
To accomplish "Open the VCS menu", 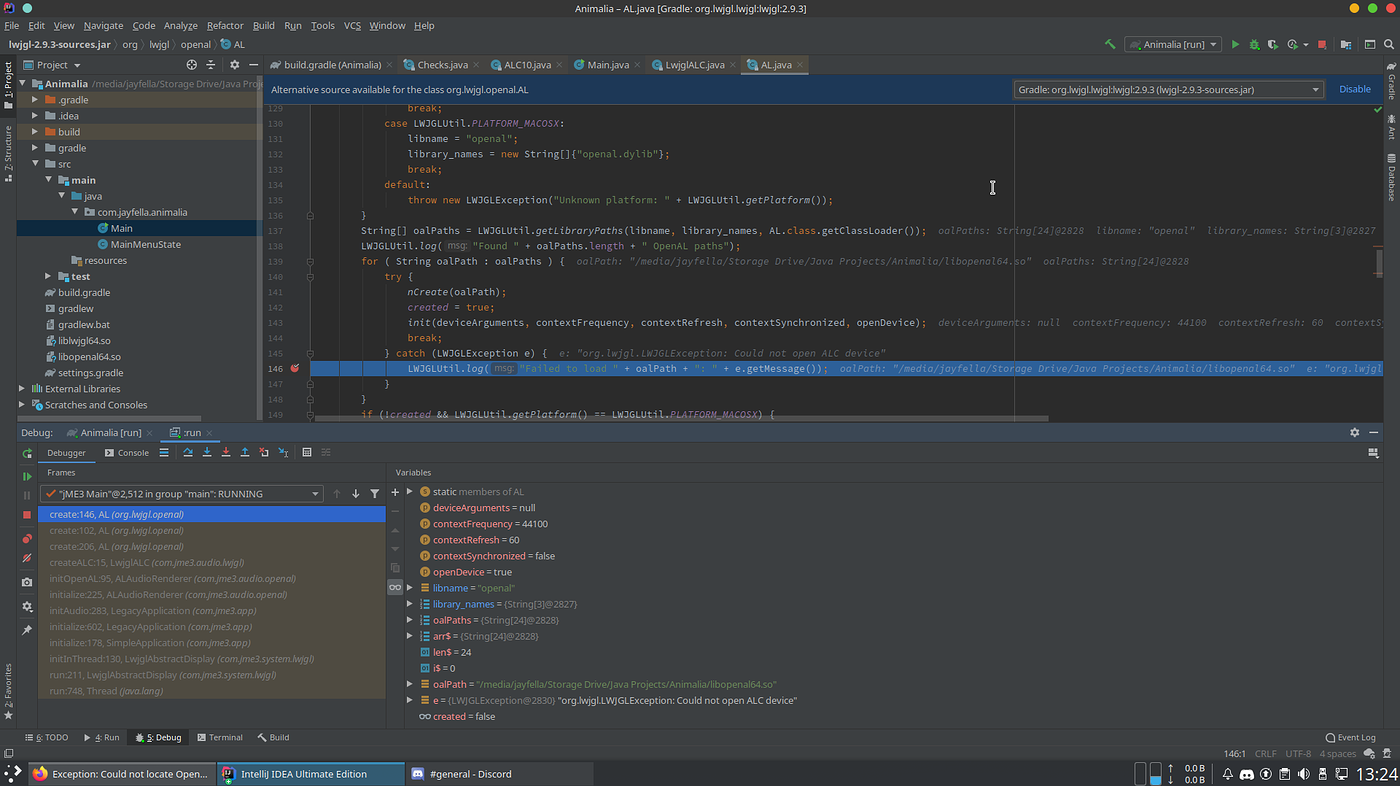I will [352, 25].
